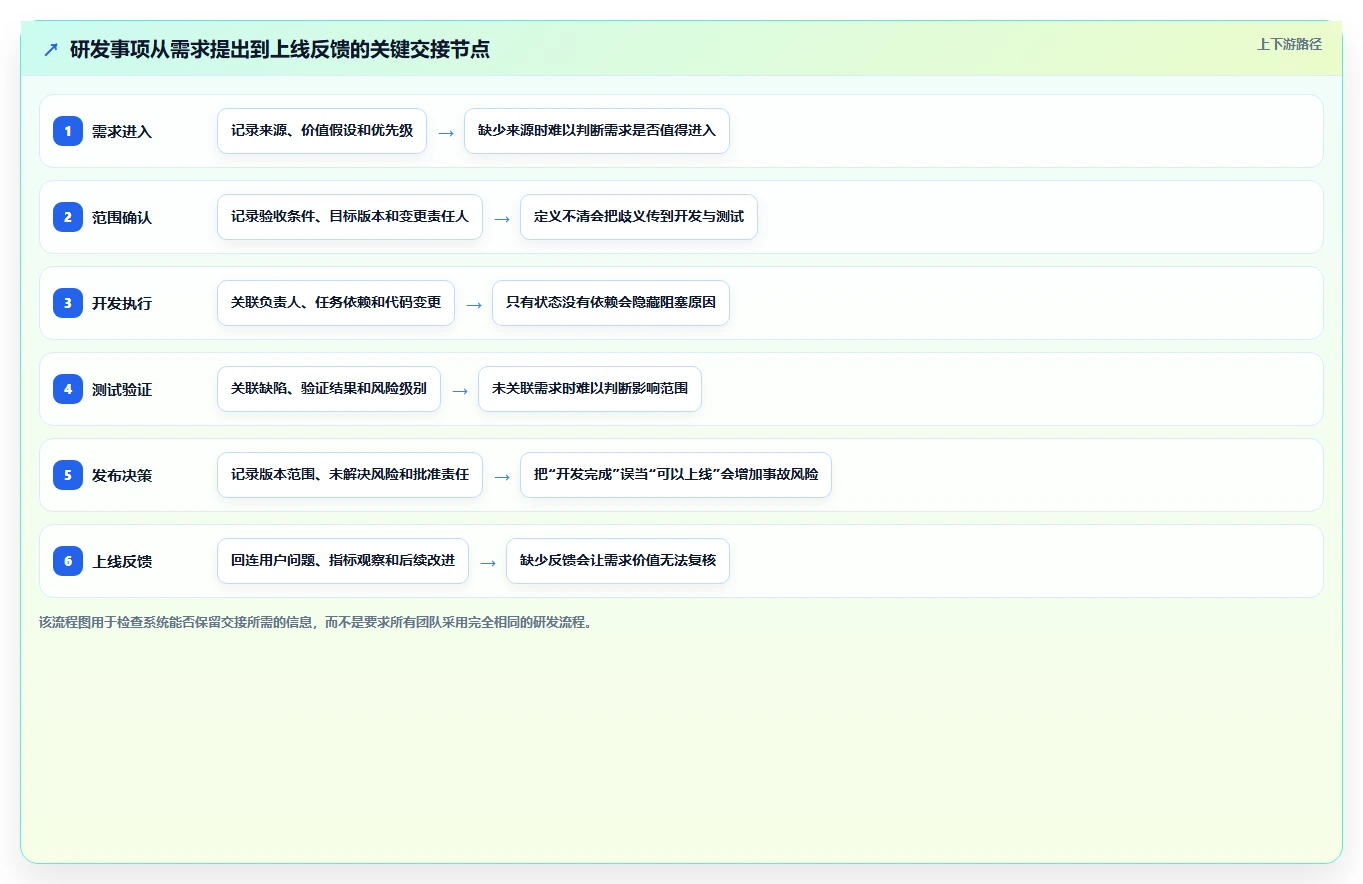
Task: Click the arrow in the 发布决策 row
Action: 502,476
